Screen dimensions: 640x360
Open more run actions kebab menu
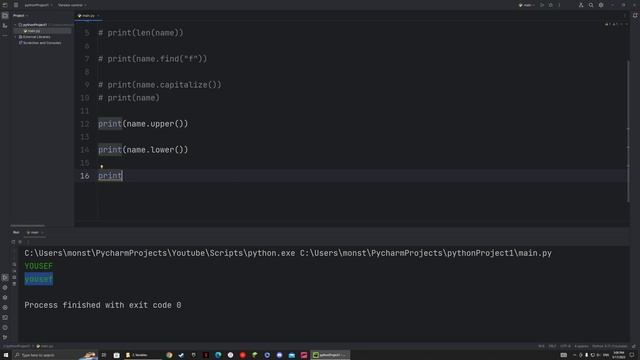[x=559, y=5]
